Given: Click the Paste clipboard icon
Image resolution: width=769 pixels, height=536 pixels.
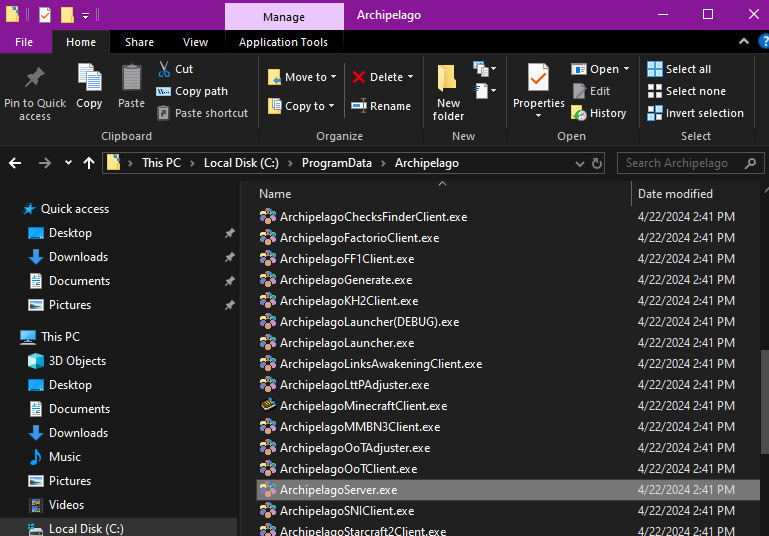Looking at the screenshot, I should 131,78.
